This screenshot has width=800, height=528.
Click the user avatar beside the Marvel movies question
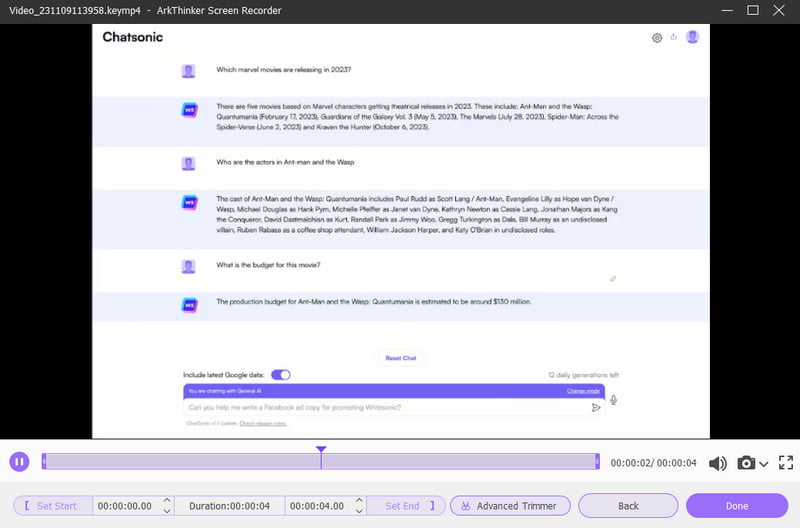click(188, 71)
